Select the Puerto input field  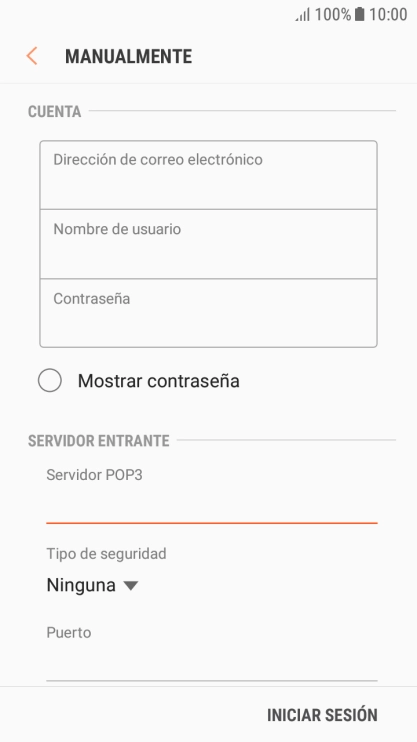point(212,664)
